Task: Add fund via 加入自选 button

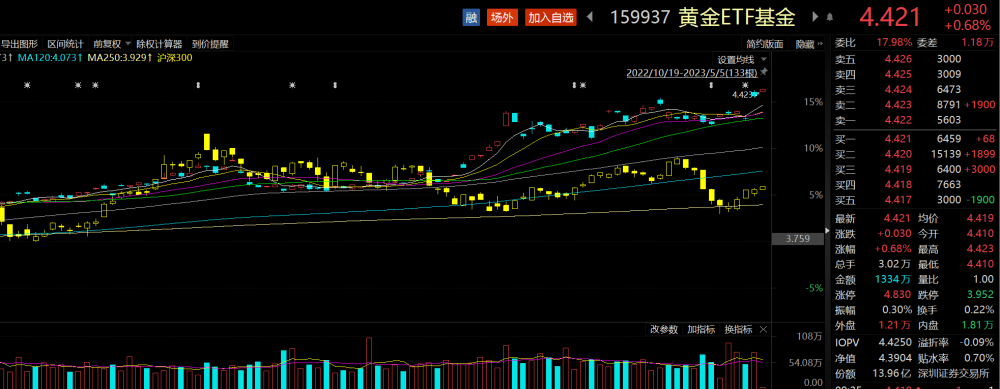Action: (551, 17)
